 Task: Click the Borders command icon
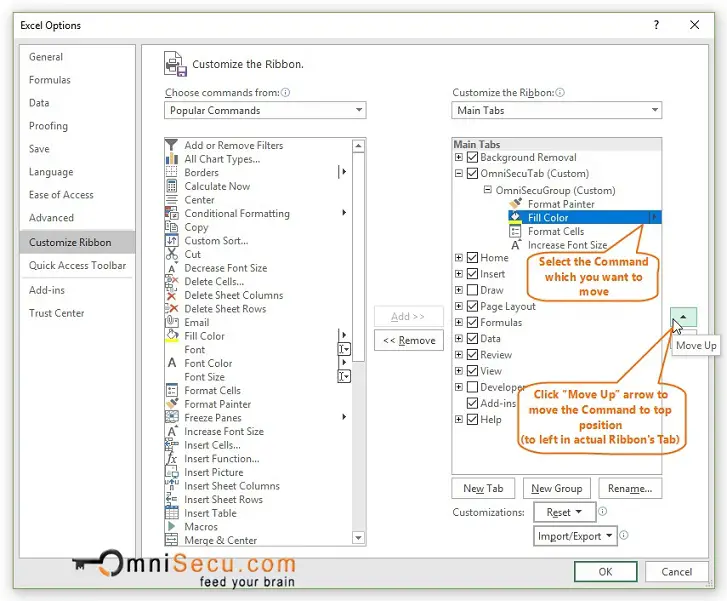[172, 172]
